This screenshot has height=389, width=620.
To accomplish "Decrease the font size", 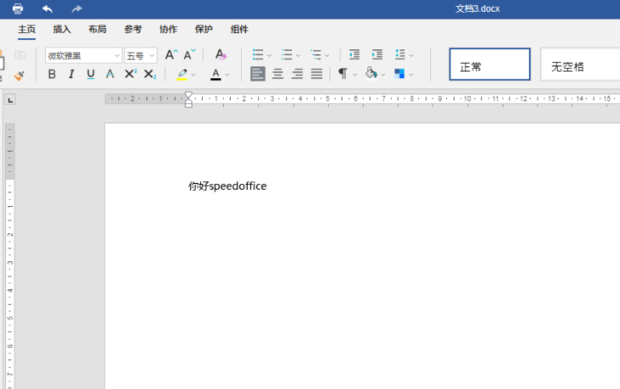I will point(189,55).
